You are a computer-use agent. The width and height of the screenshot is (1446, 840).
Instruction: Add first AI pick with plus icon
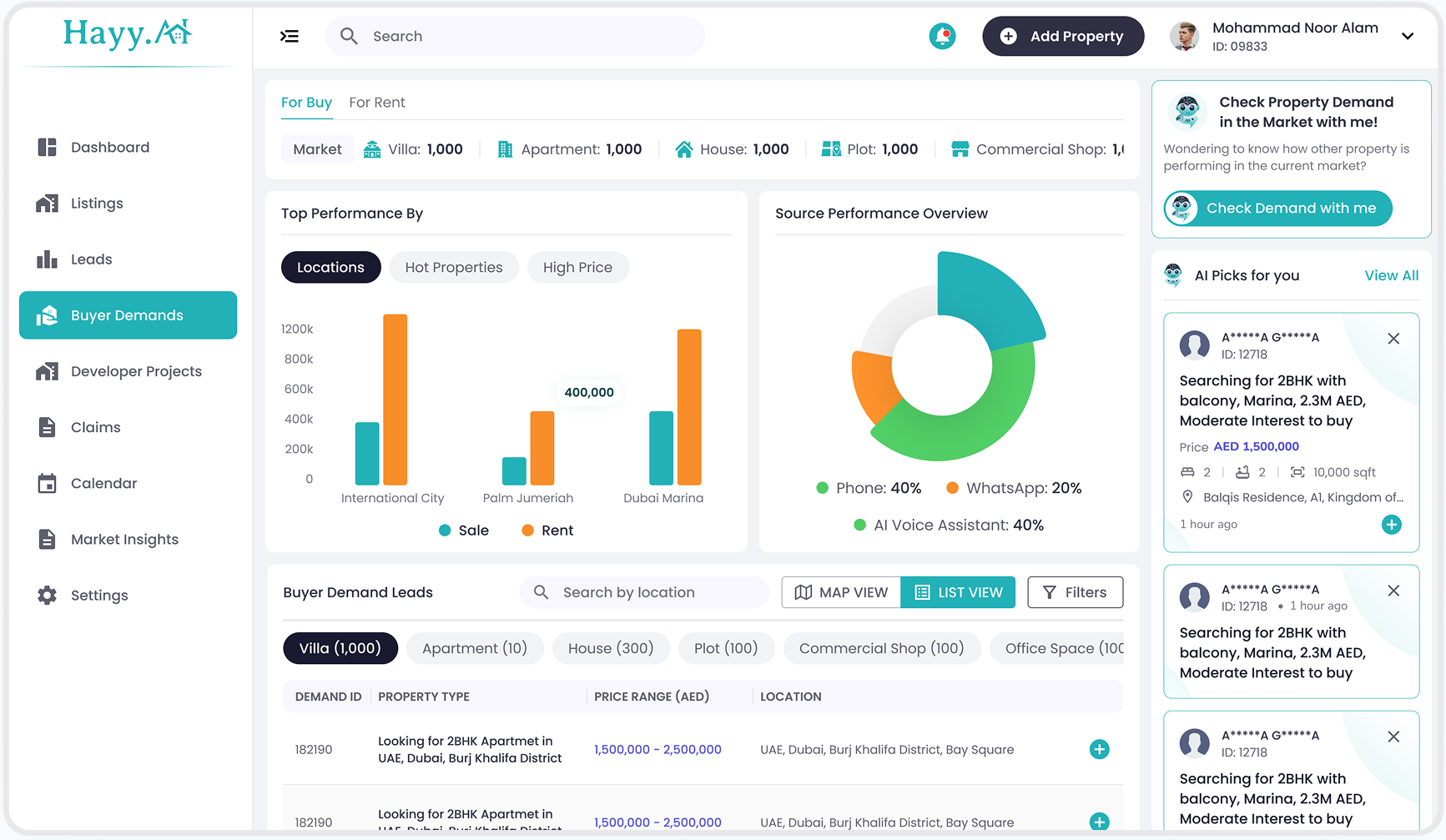click(x=1391, y=525)
